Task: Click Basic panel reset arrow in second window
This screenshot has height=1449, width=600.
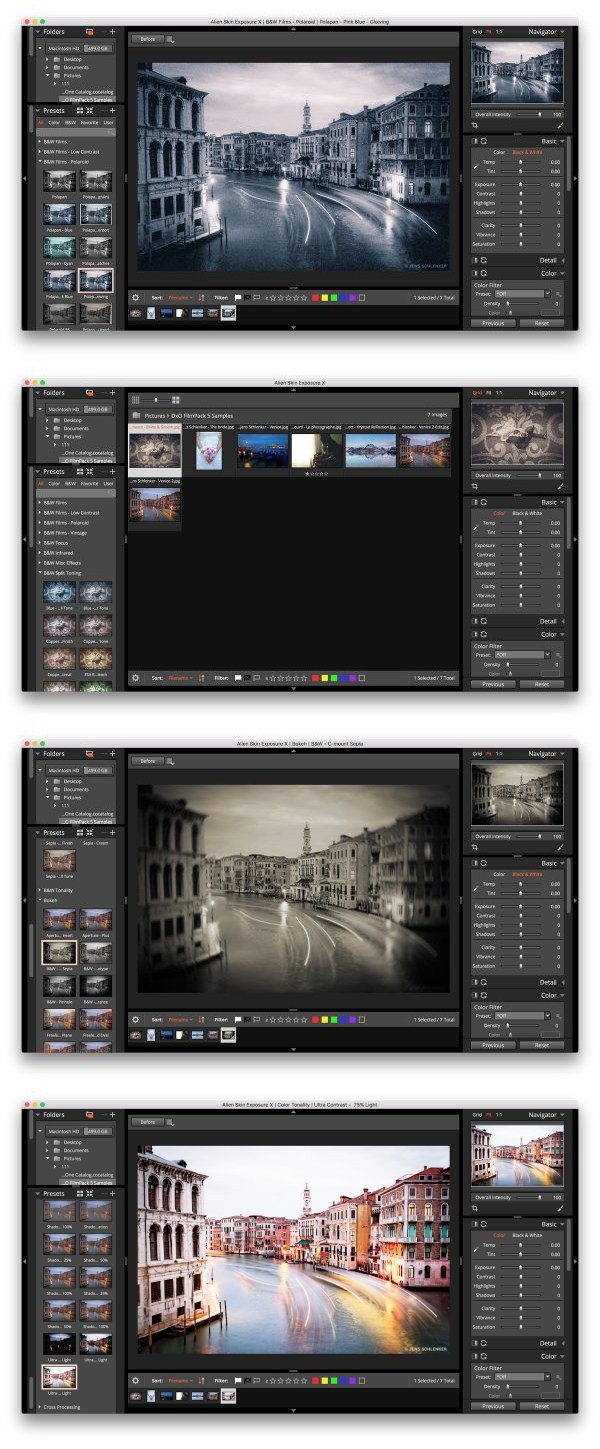Action: click(x=484, y=502)
